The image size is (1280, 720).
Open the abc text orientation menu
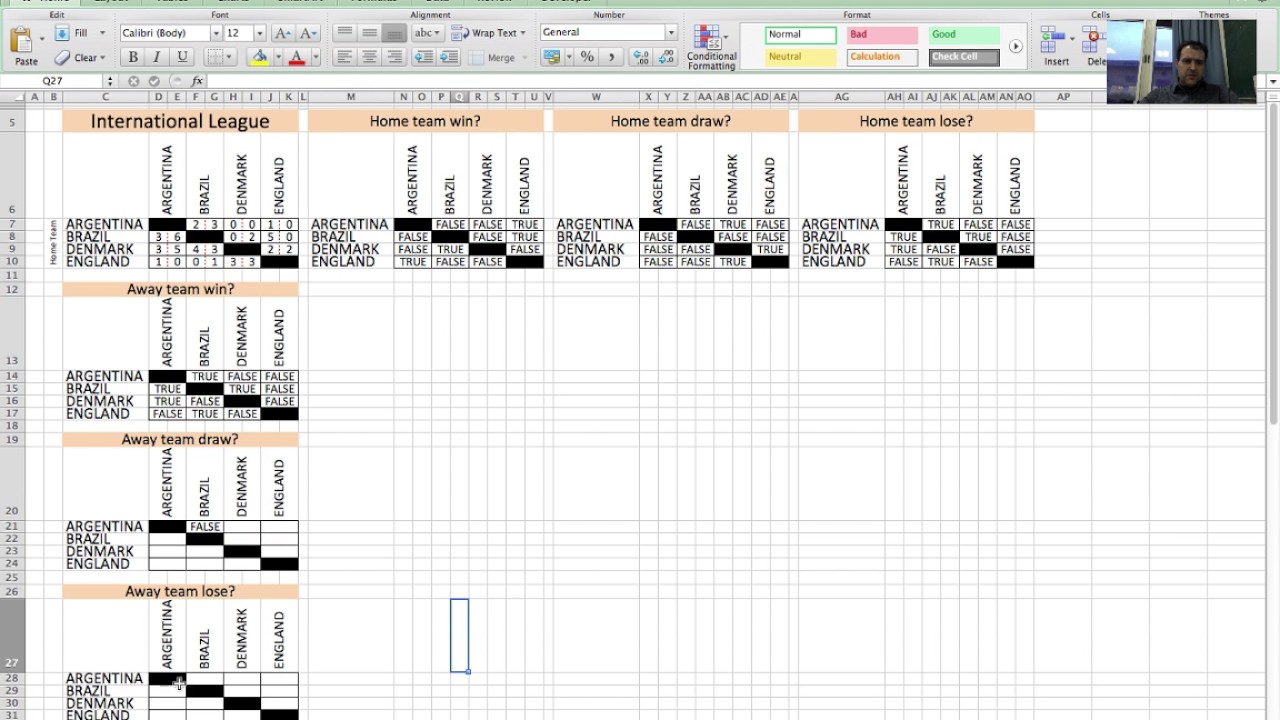click(427, 33)
